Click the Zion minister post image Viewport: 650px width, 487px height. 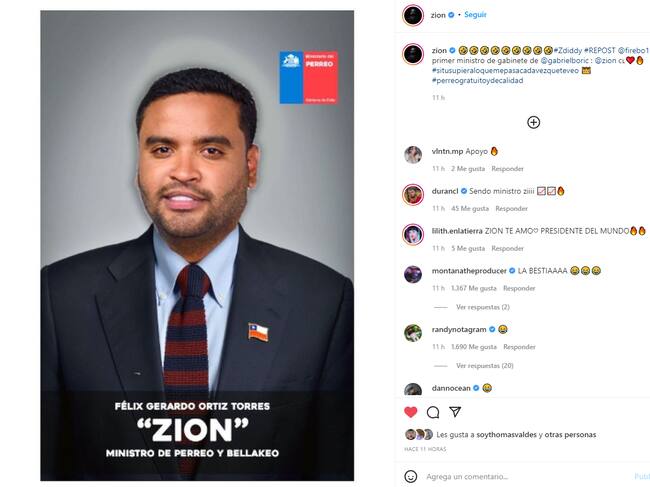(196, 245)
